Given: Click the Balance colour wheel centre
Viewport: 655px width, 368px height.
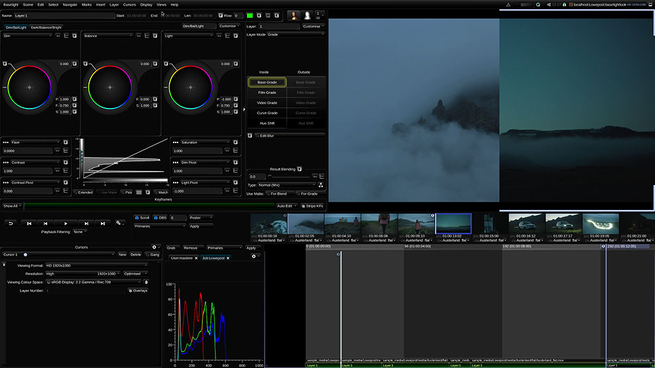Looking at the screenshot, I should [x=110, y=87].
